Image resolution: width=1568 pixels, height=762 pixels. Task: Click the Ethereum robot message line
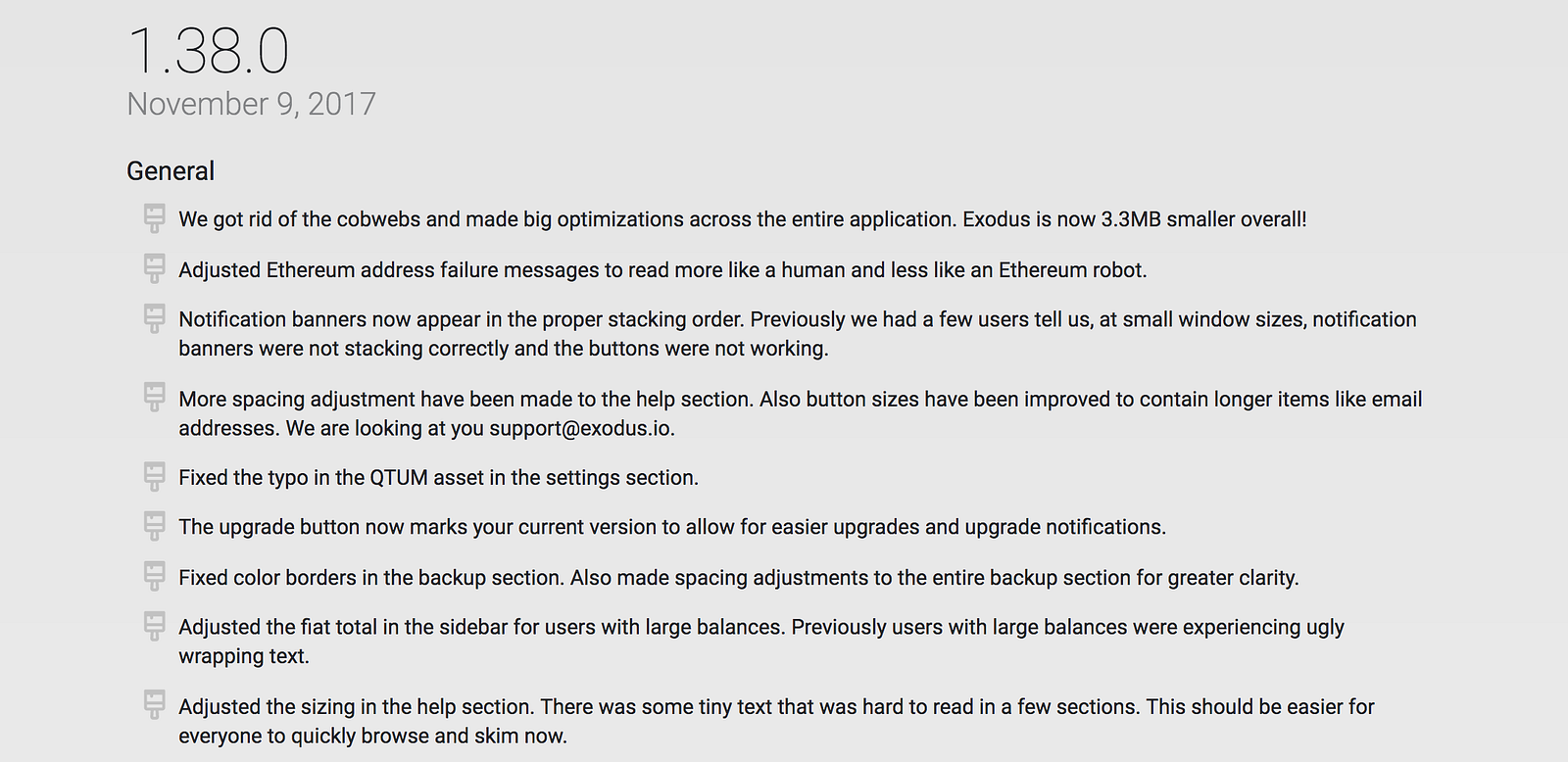(x=662, y=270)
